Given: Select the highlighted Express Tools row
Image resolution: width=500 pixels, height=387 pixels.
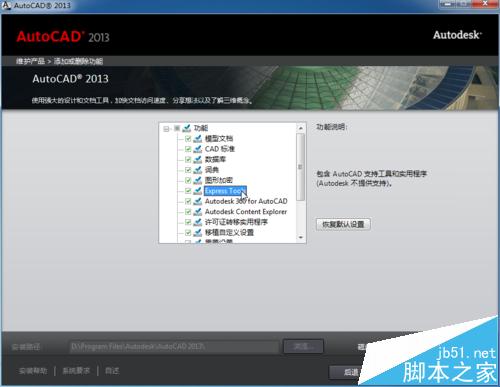Looking at the screenshot, I should (225, 191).
